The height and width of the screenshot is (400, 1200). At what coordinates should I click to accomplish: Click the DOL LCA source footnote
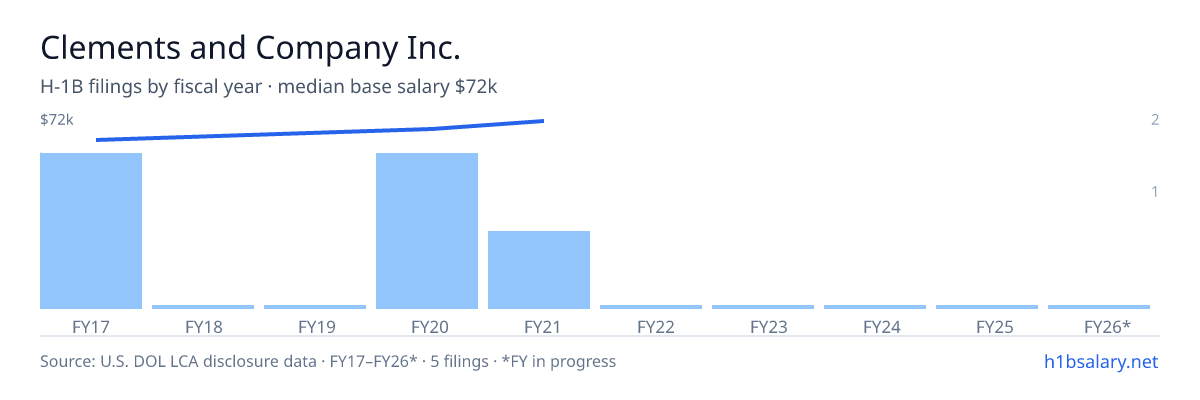[x=328, y=361]
